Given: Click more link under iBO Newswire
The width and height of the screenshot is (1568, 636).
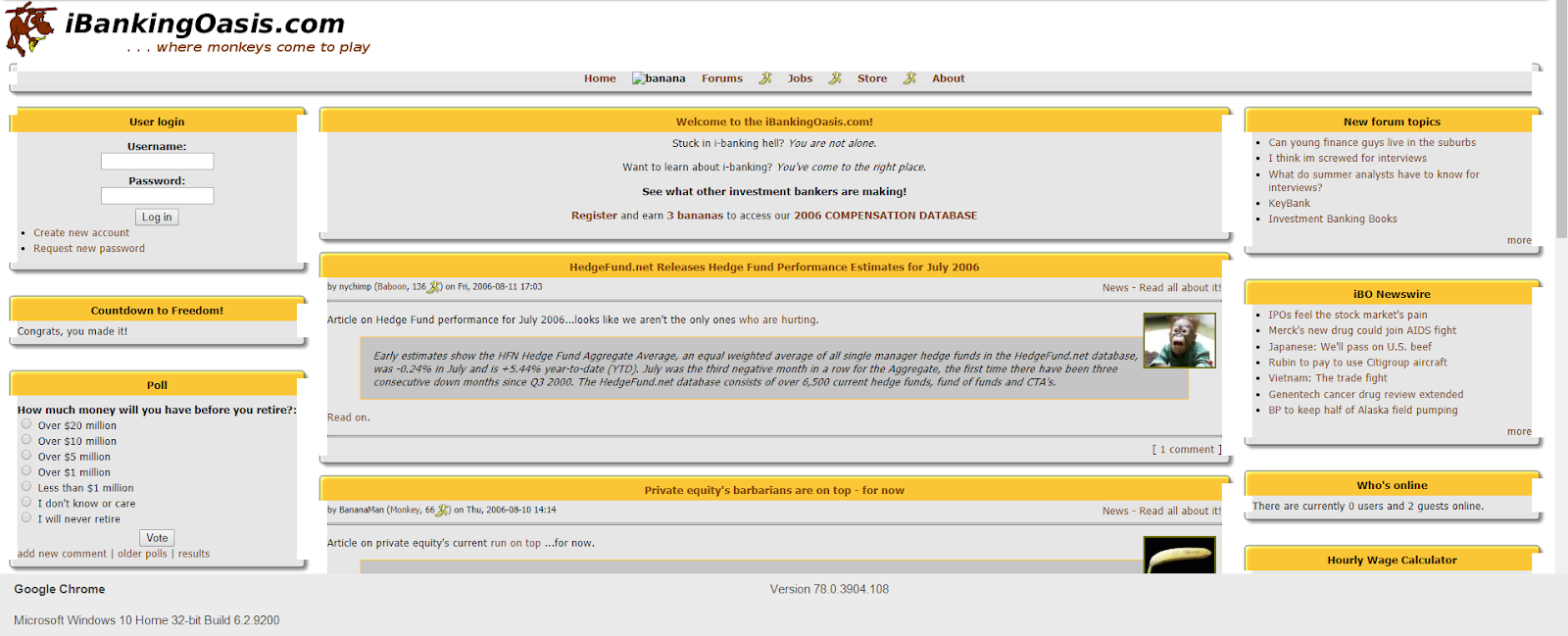Looking at the screenshot, I should click(x=1519, y=432).
